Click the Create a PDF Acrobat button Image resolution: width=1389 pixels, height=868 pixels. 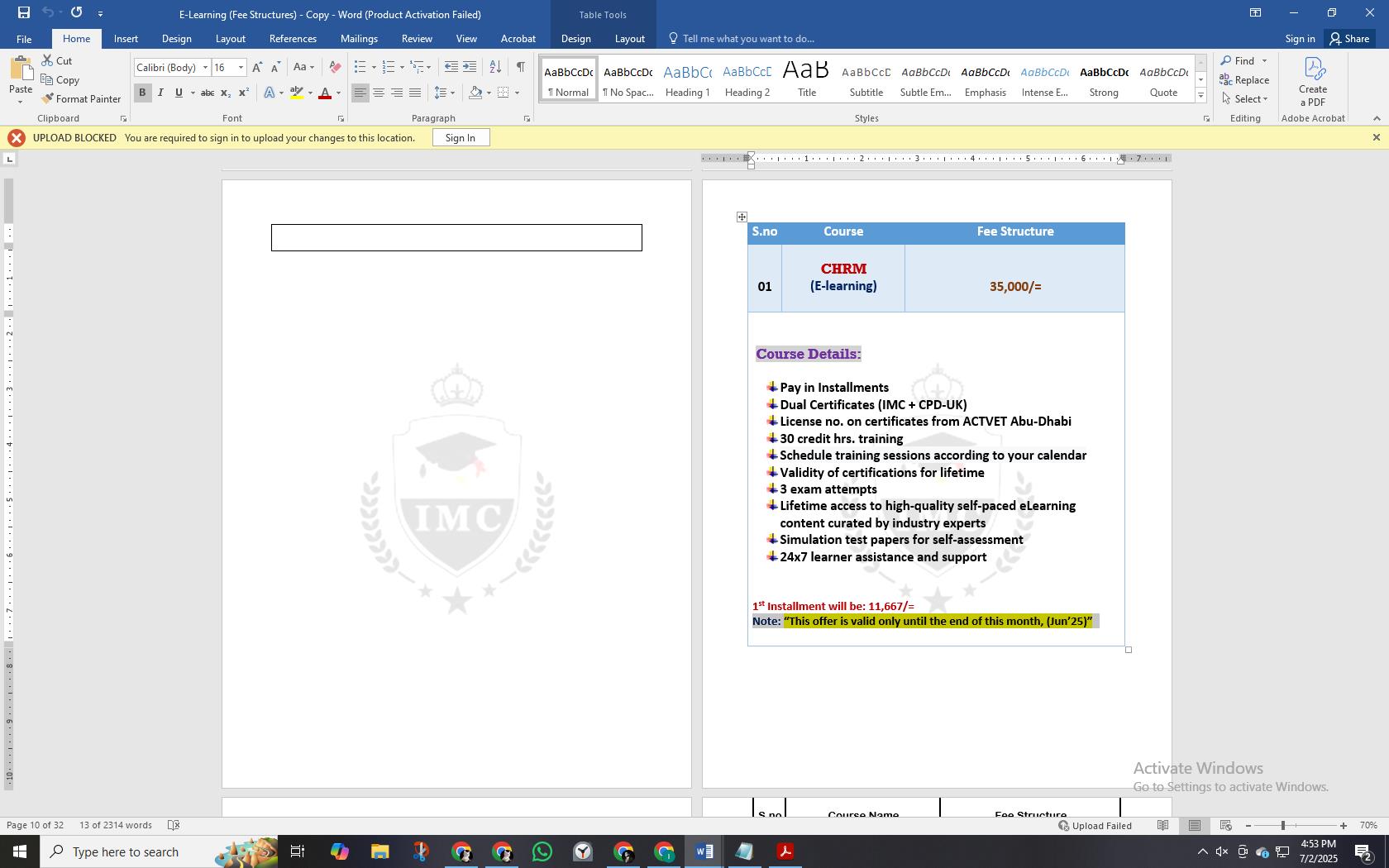click(x=1312, y=81)
